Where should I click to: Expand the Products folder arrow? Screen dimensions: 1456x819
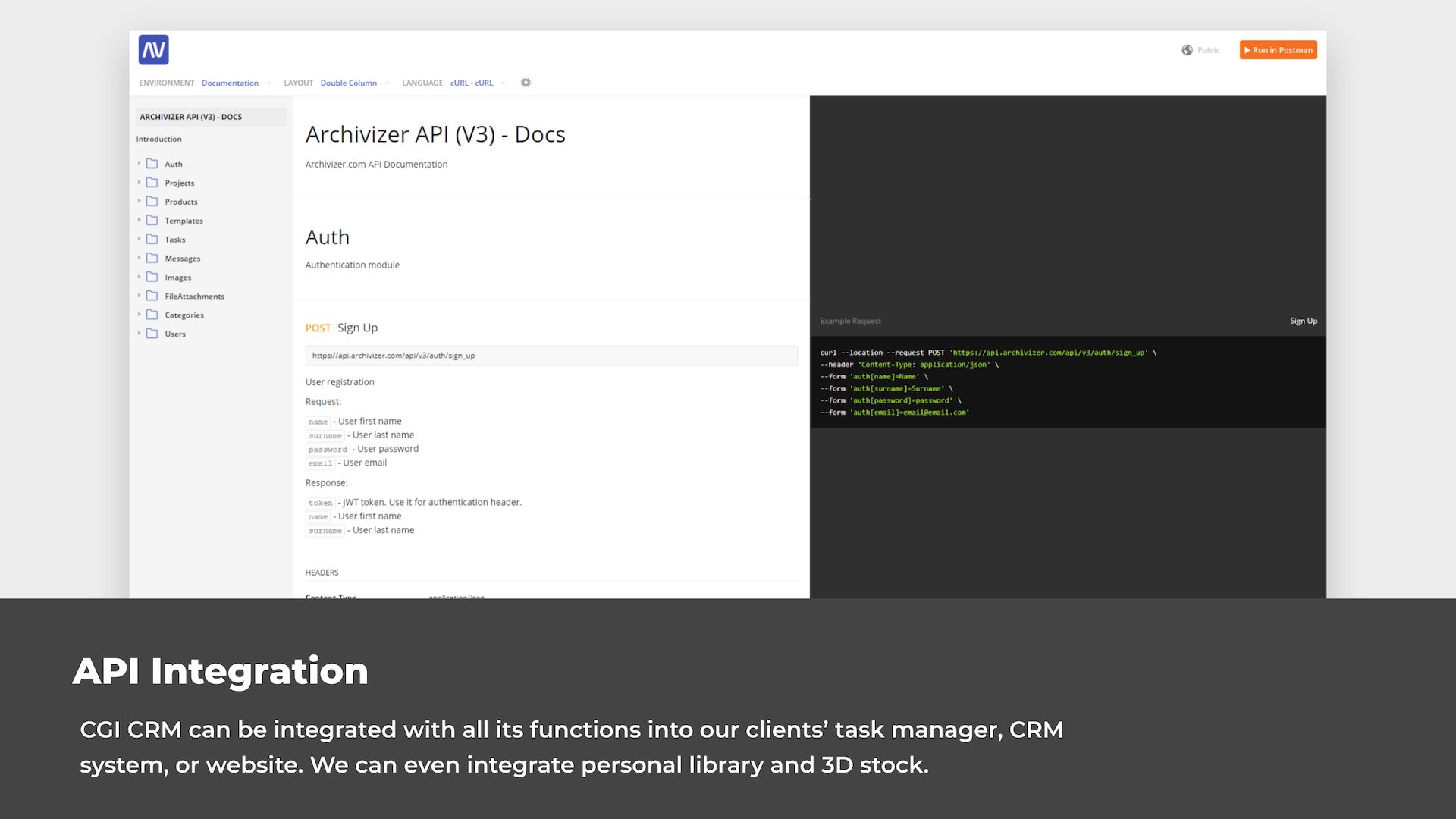(x=140, y=201)
